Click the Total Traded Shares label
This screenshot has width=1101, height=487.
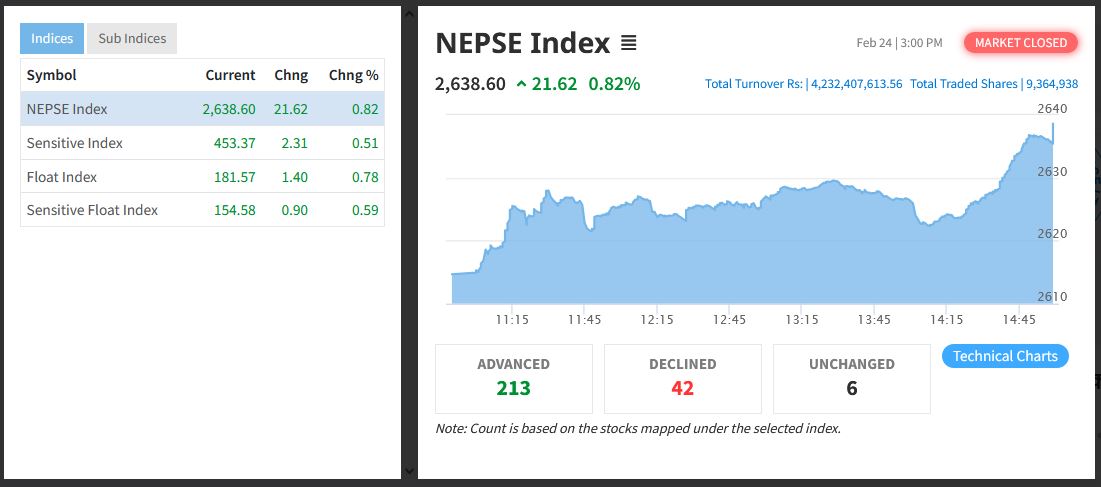click(x=963, y=84)
